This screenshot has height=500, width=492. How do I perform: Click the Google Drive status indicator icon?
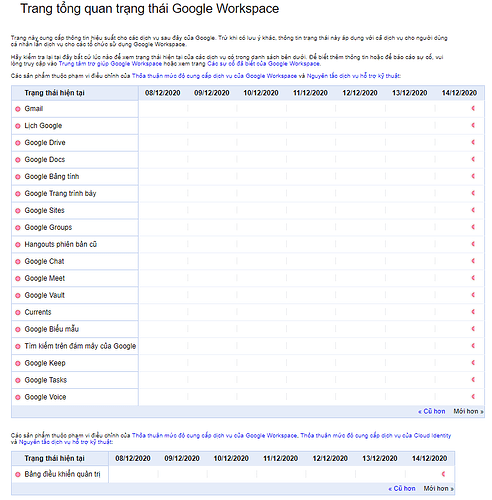[18, 143]
